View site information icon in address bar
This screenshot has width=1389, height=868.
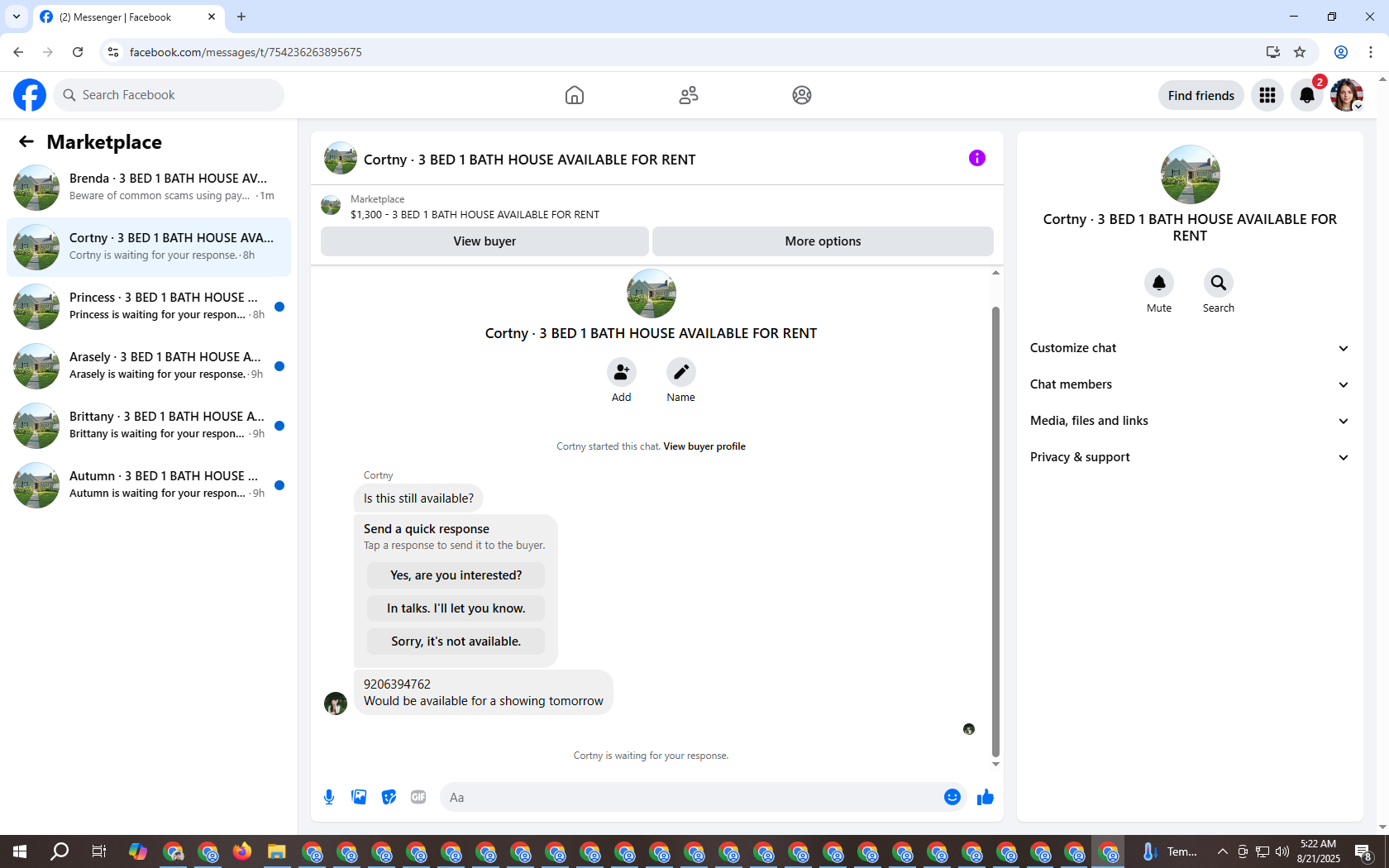coord(113,52)
